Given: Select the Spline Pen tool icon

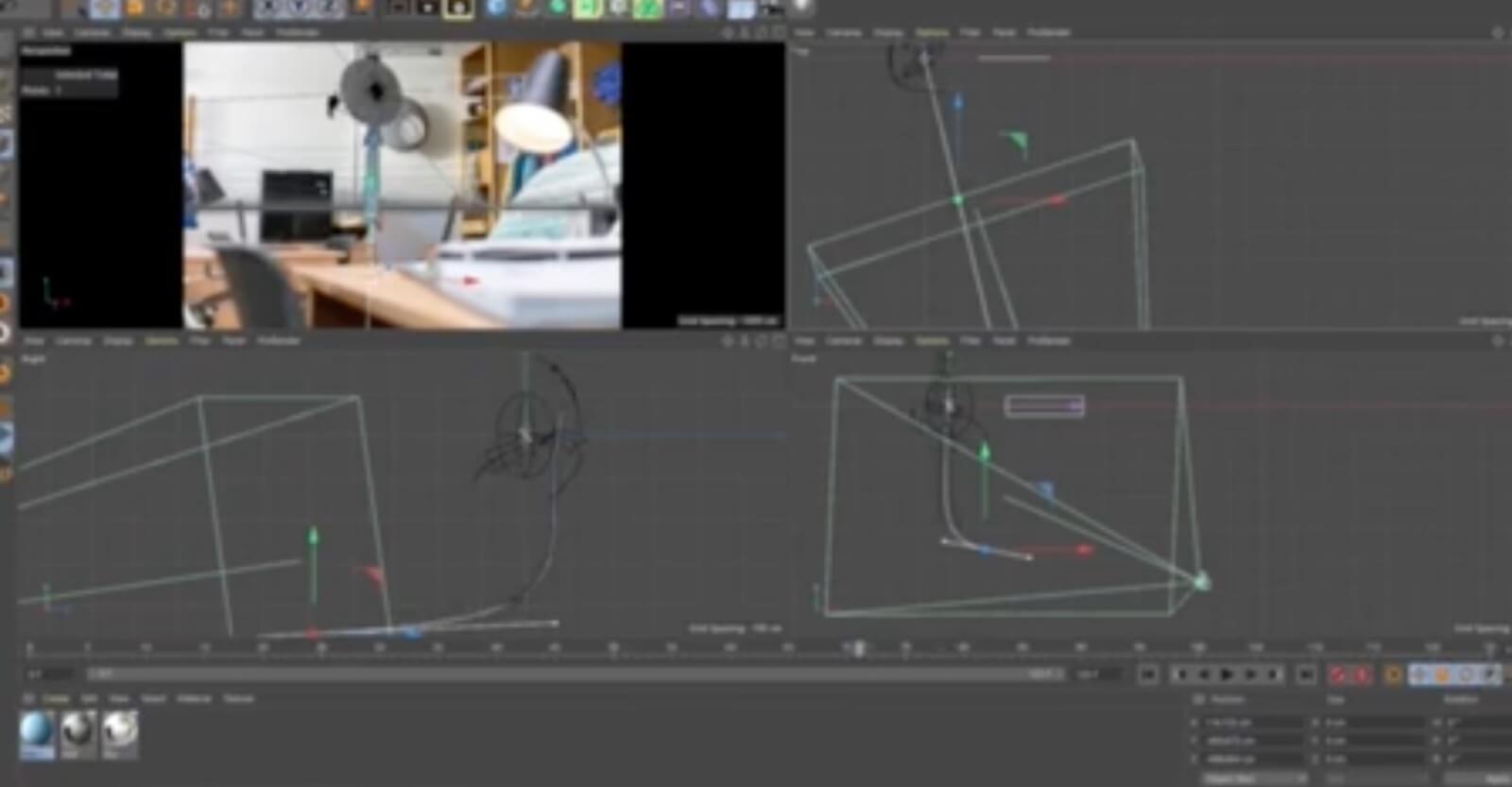Looking at the screenshot, I should click(x=526, y=9).
